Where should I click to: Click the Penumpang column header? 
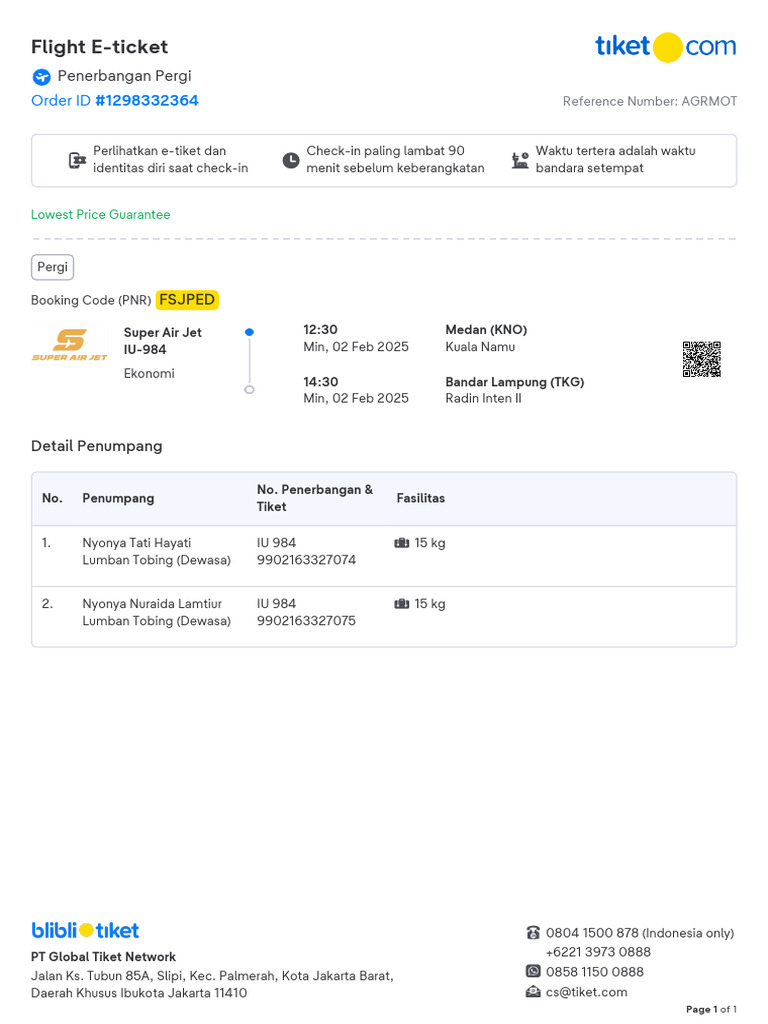[x=118, y=498]
